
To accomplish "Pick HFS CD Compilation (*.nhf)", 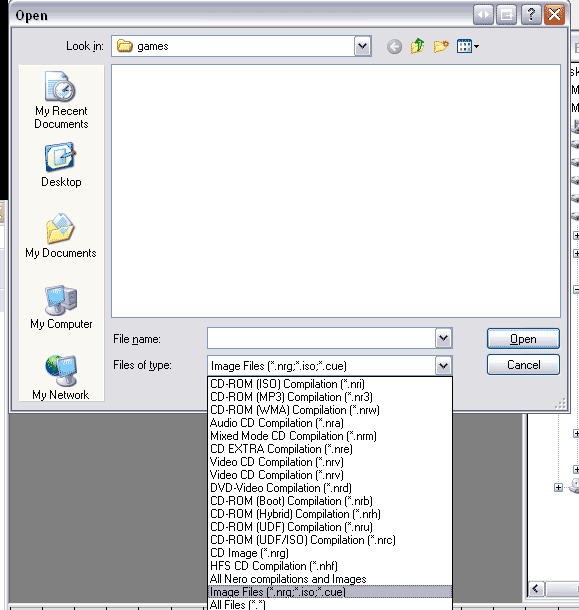I will click(x=330, y=566).
